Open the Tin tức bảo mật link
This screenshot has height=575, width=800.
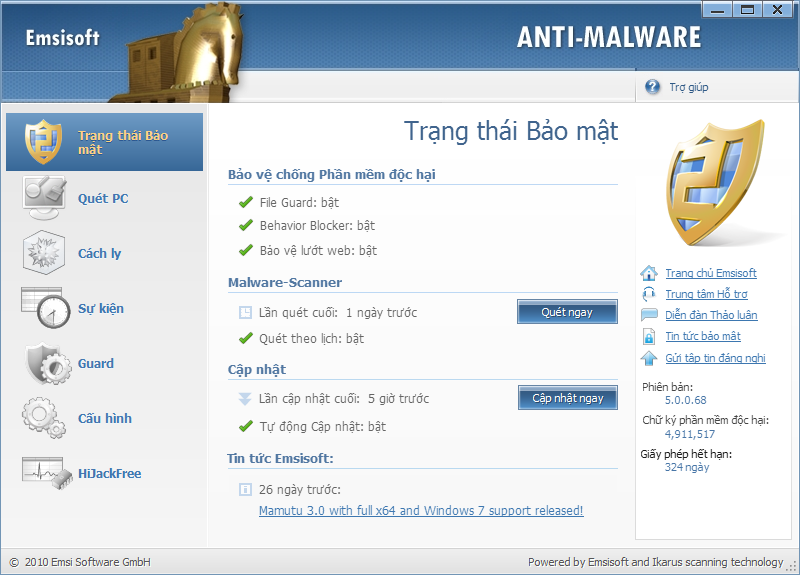(703, 336)
